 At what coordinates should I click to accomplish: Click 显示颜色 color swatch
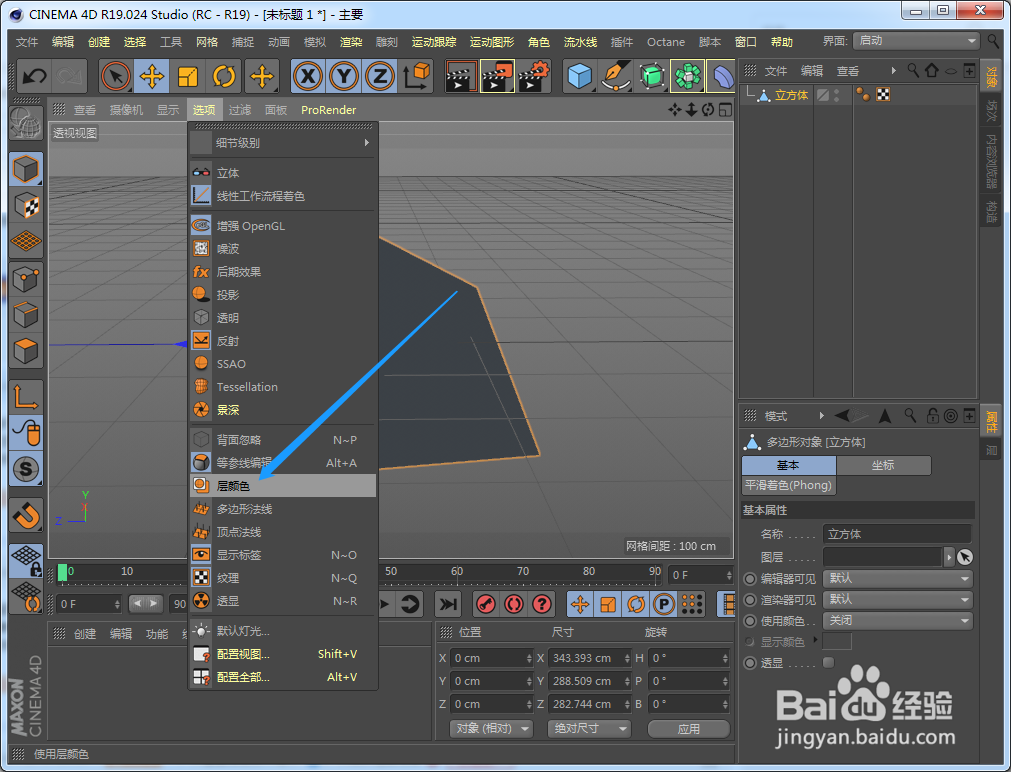(x=837, y=641)
